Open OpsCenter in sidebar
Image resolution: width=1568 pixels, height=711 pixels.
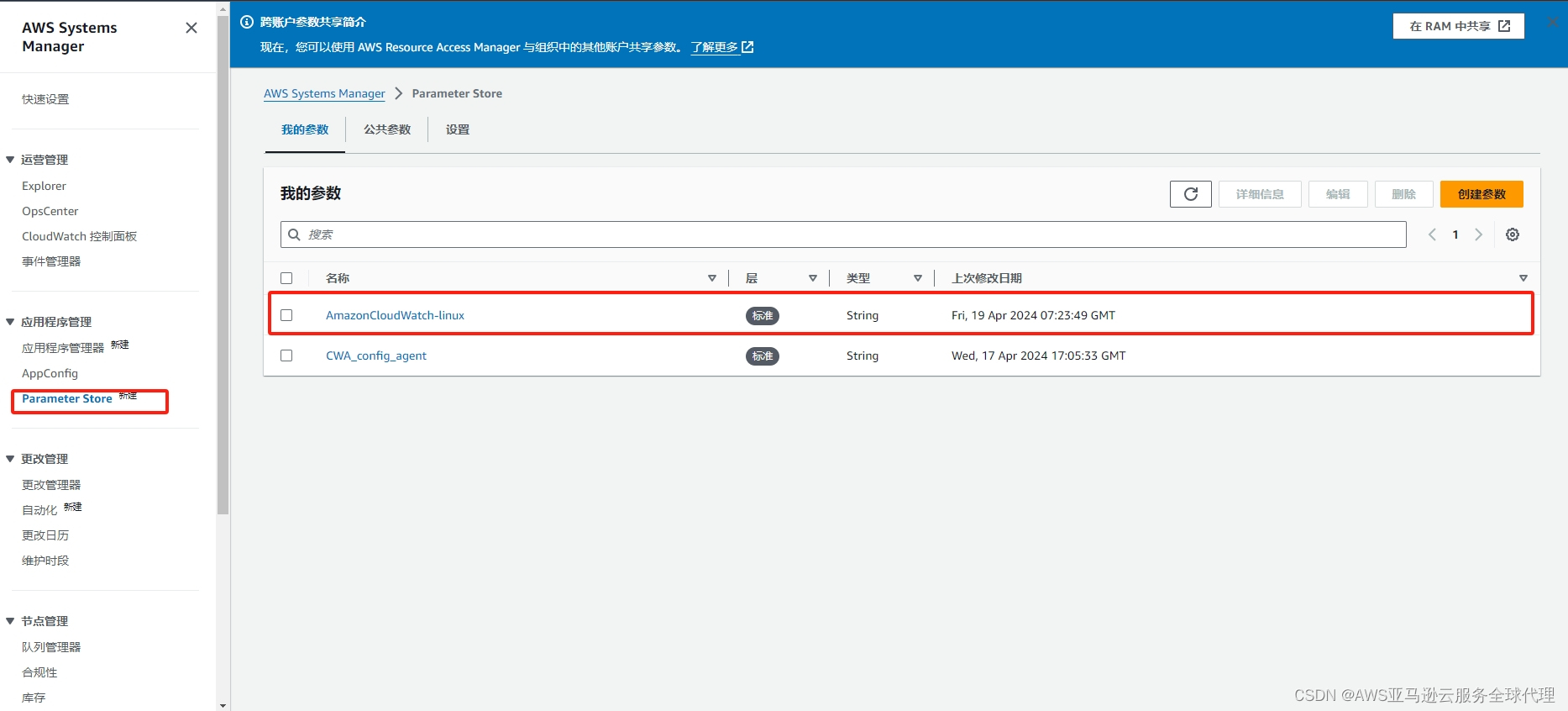[x=50, y=211]
